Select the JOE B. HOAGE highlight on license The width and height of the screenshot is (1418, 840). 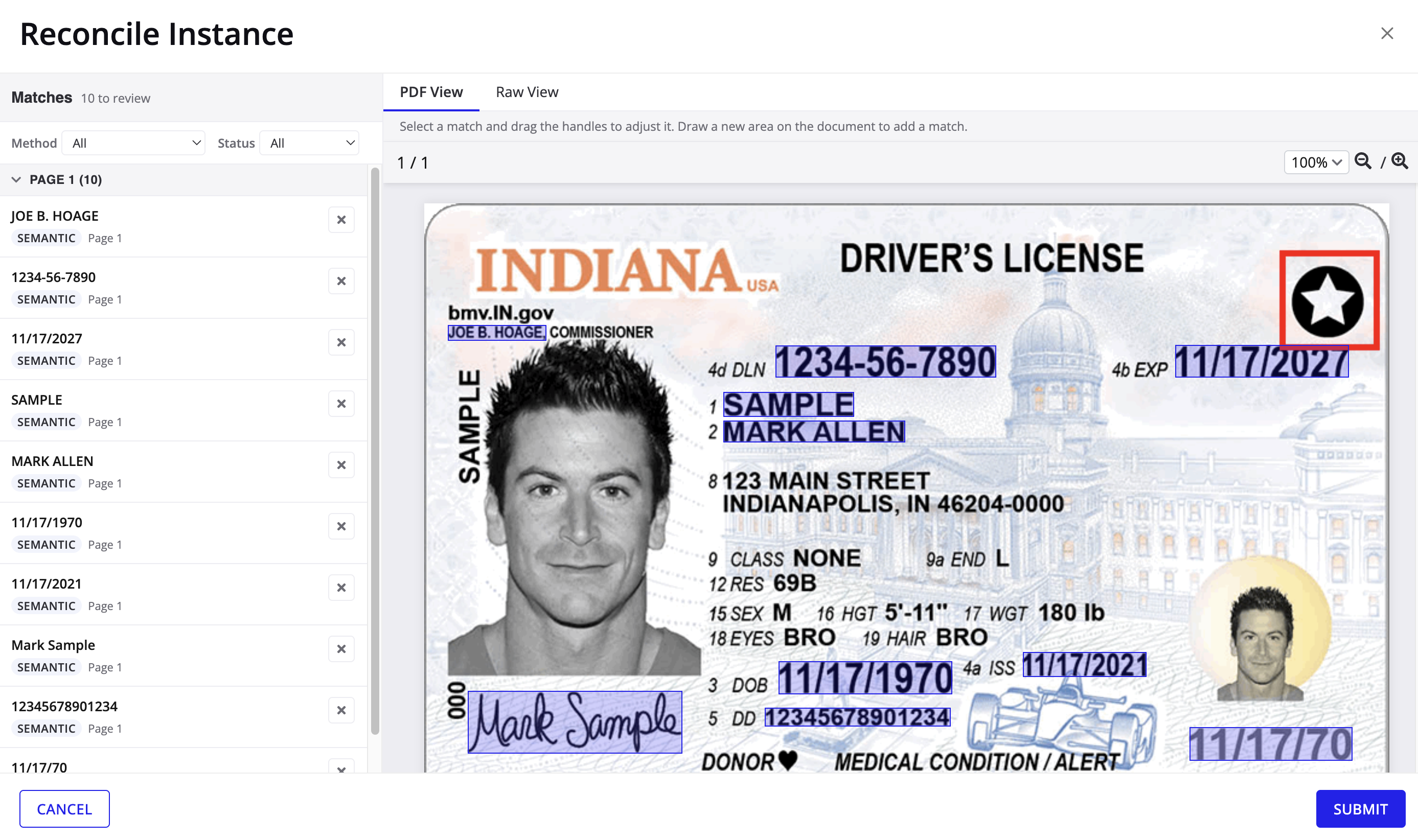tap(497, 333)
